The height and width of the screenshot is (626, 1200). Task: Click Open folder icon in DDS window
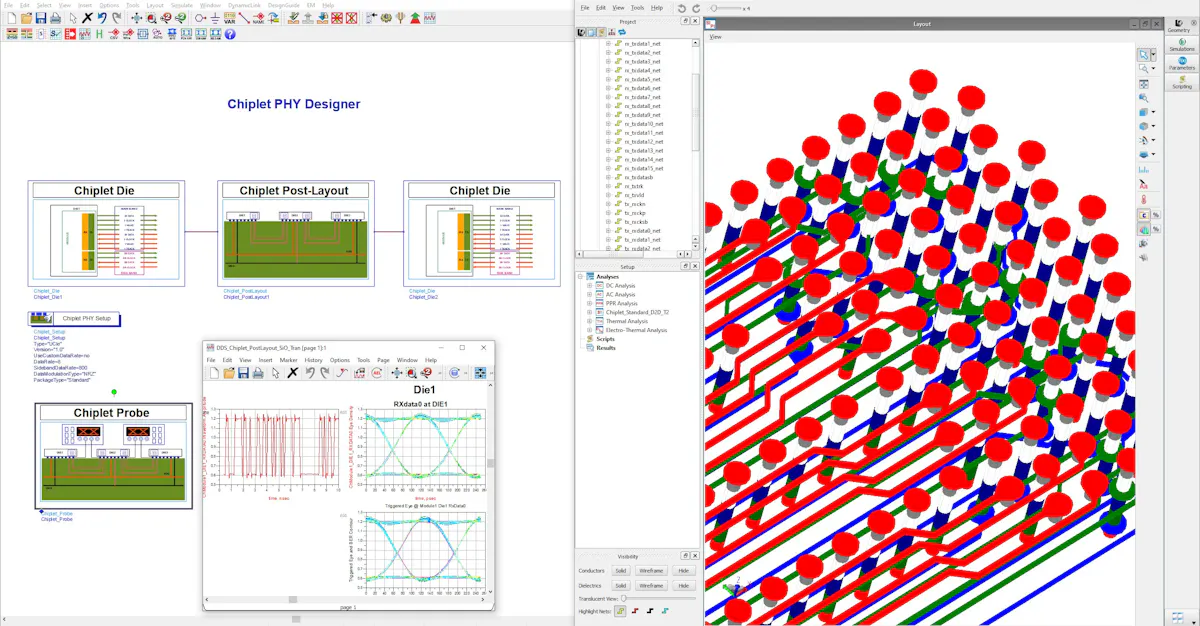pos(229,373)
